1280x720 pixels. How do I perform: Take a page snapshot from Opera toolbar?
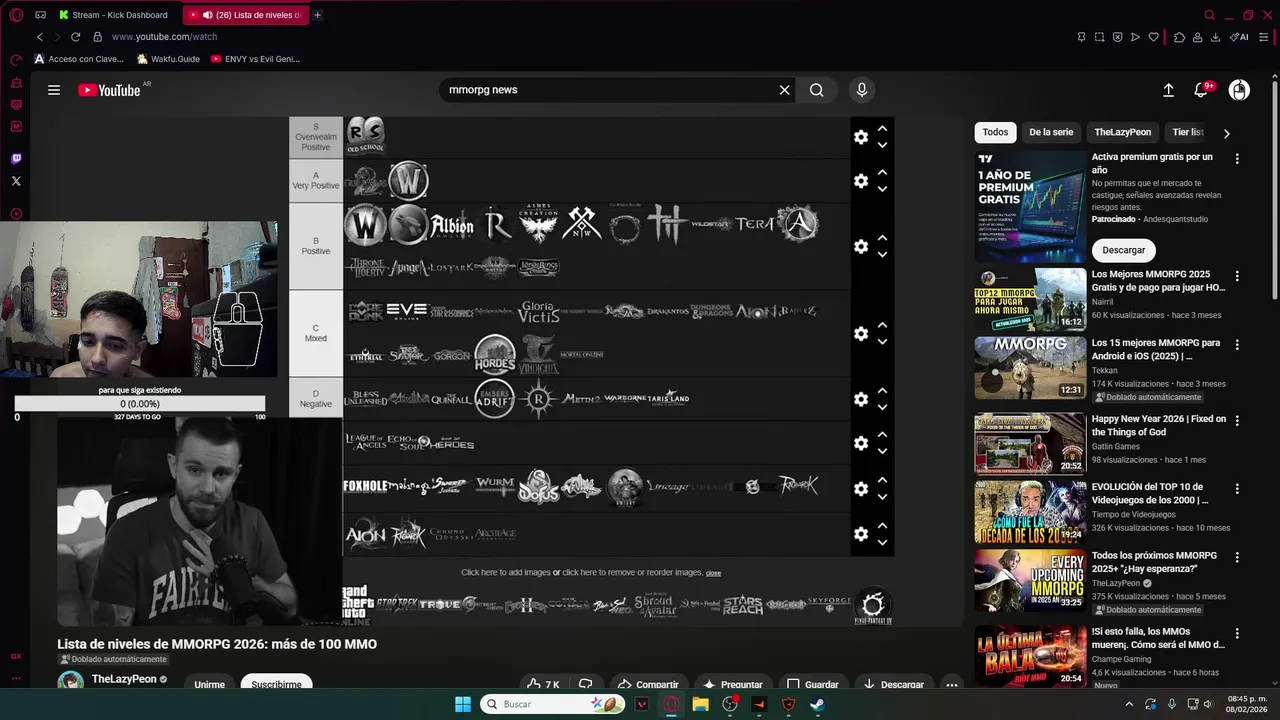pos(1099,37)
